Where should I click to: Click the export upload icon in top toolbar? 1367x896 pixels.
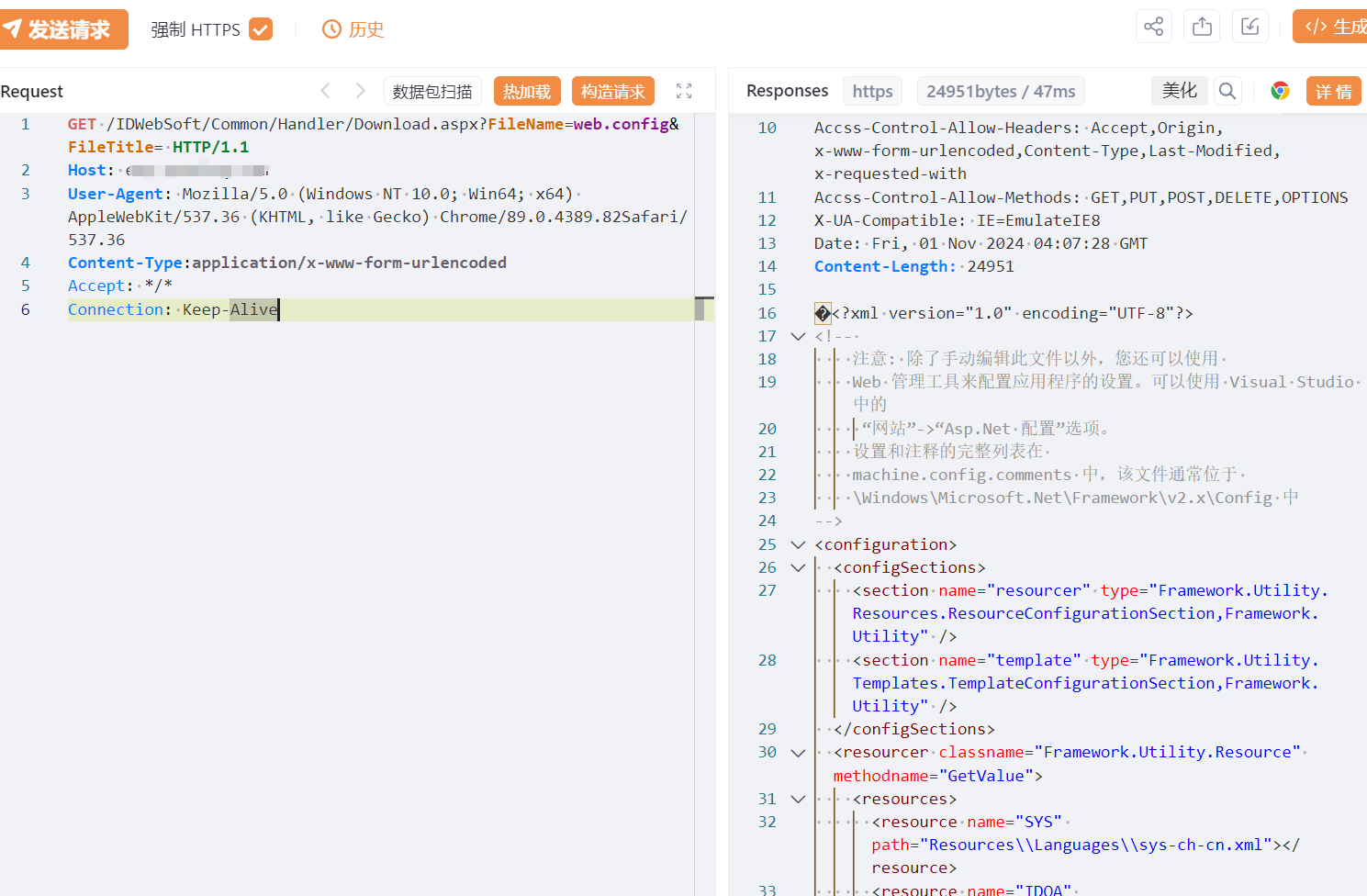coord(1202,27)
